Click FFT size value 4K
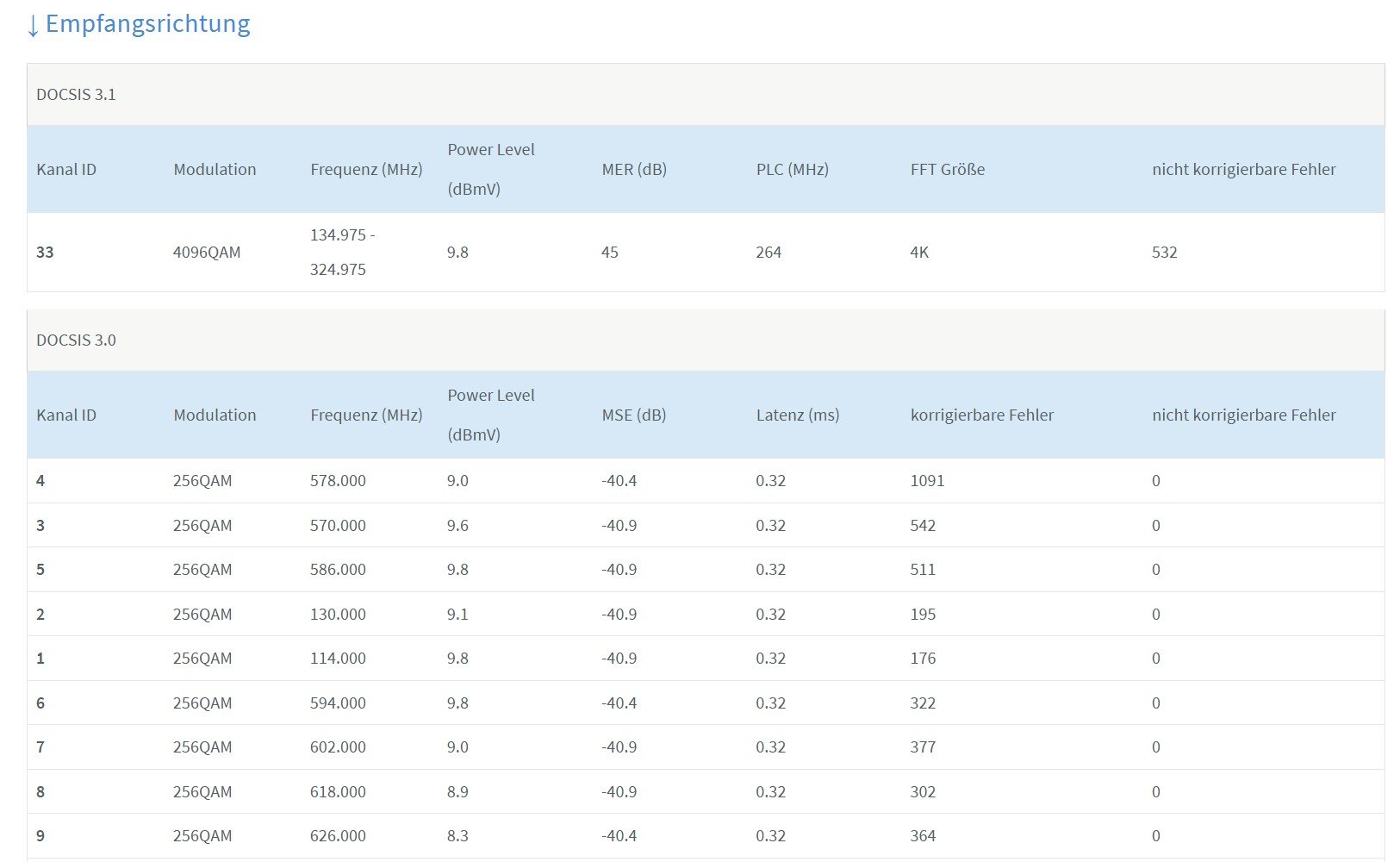This screenshot has width=1400, height=862. click(x=919, y=253)
